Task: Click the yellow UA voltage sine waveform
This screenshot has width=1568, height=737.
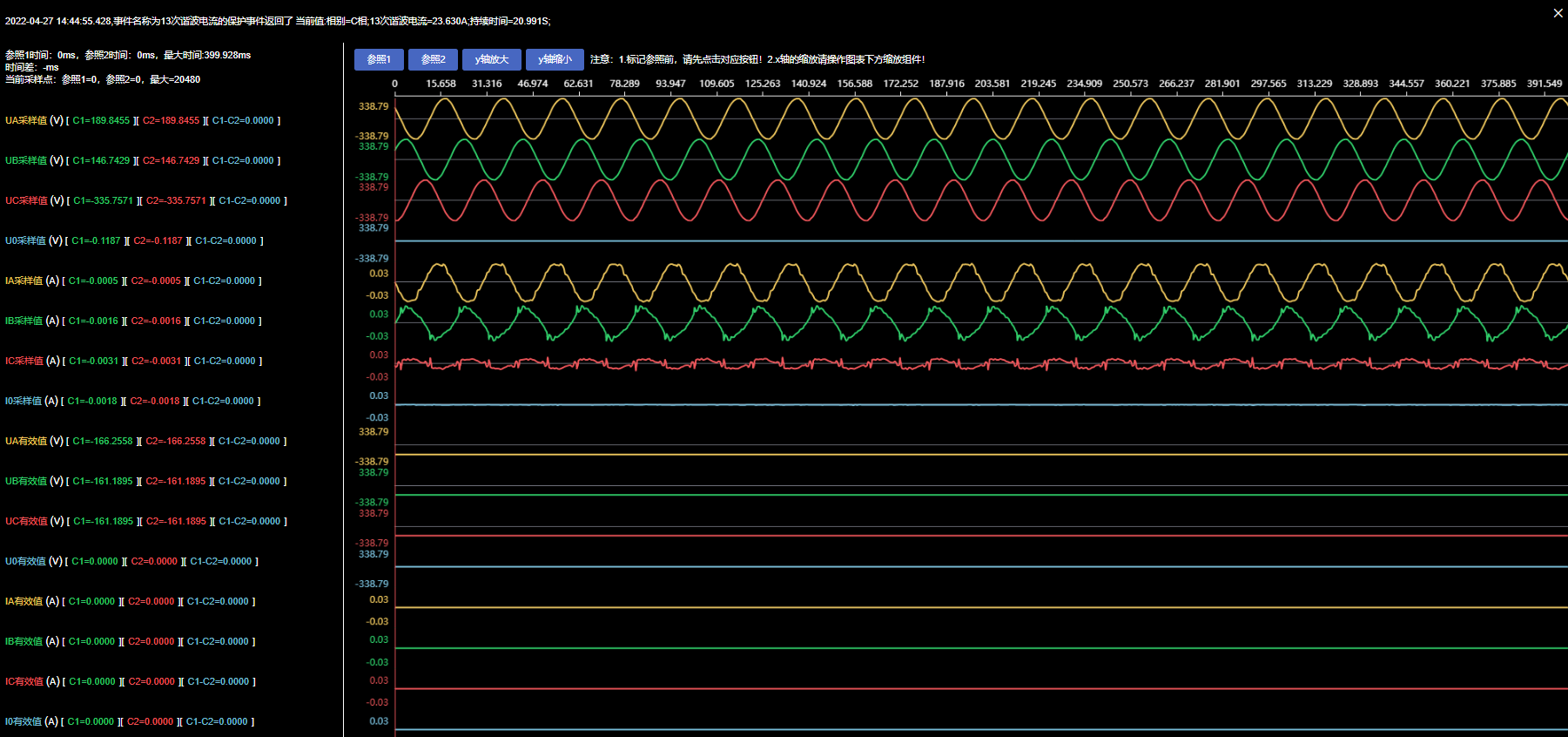Action: tap(981, 118)
